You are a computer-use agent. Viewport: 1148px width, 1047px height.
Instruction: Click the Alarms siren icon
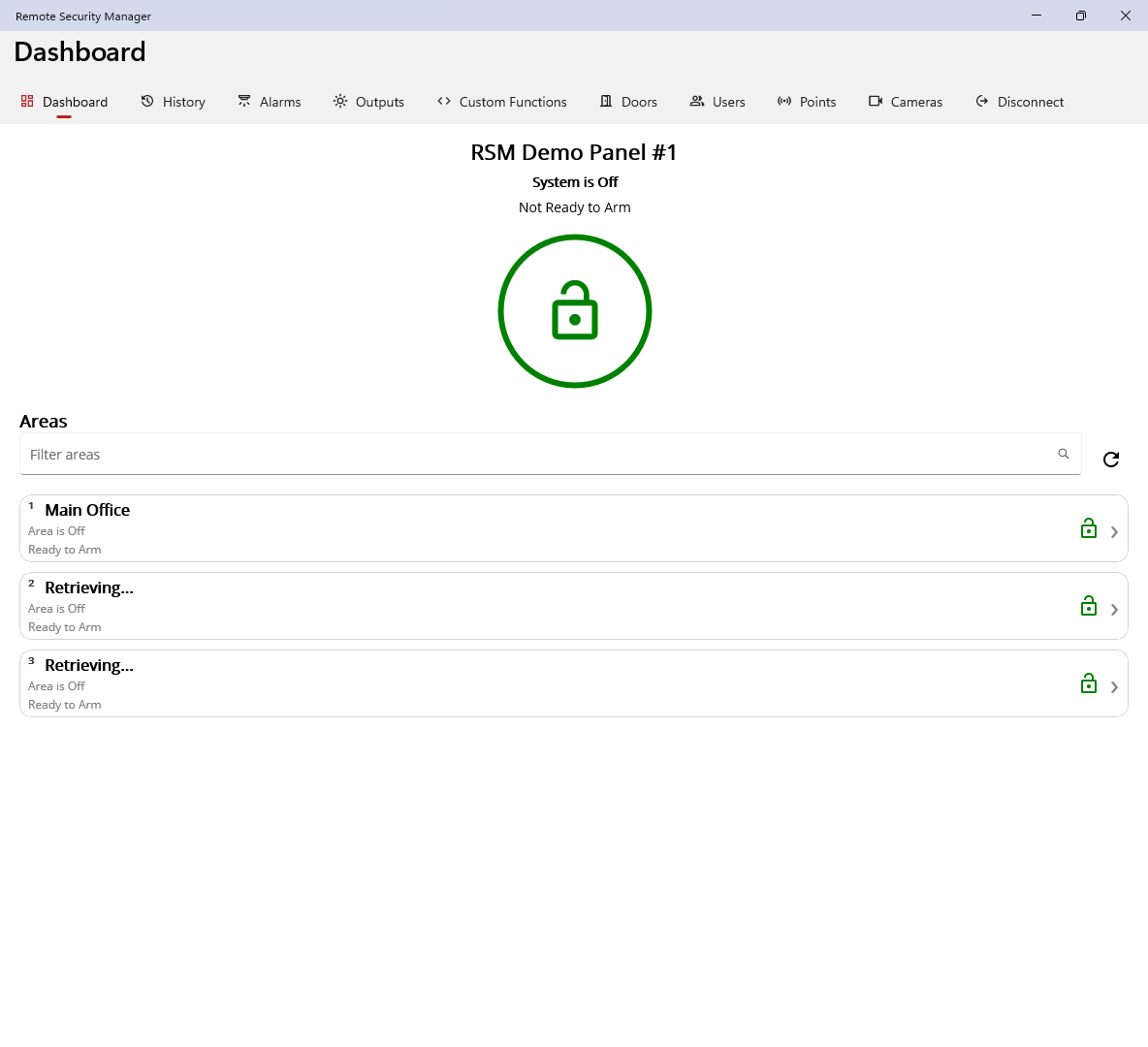coord(243,101)
